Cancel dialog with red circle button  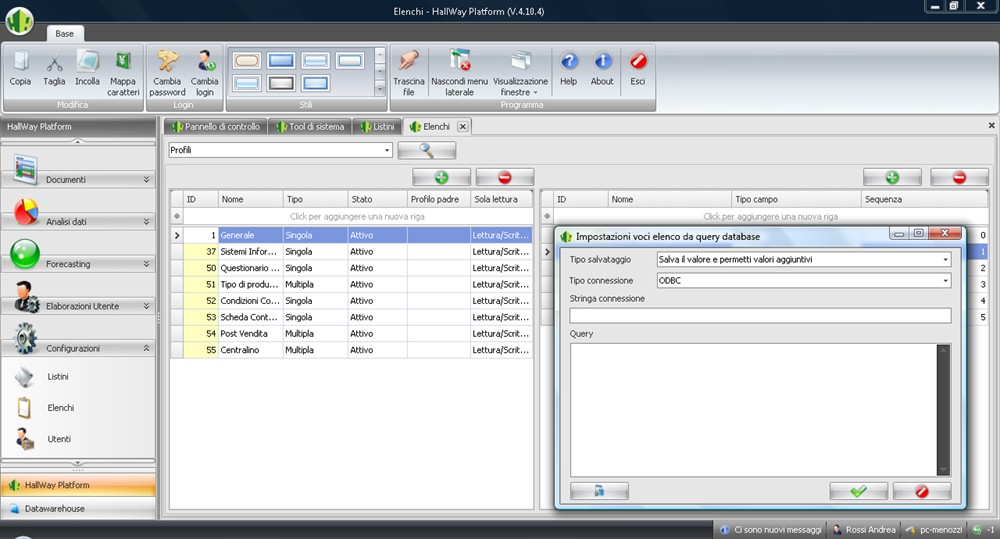coord(922,491)
